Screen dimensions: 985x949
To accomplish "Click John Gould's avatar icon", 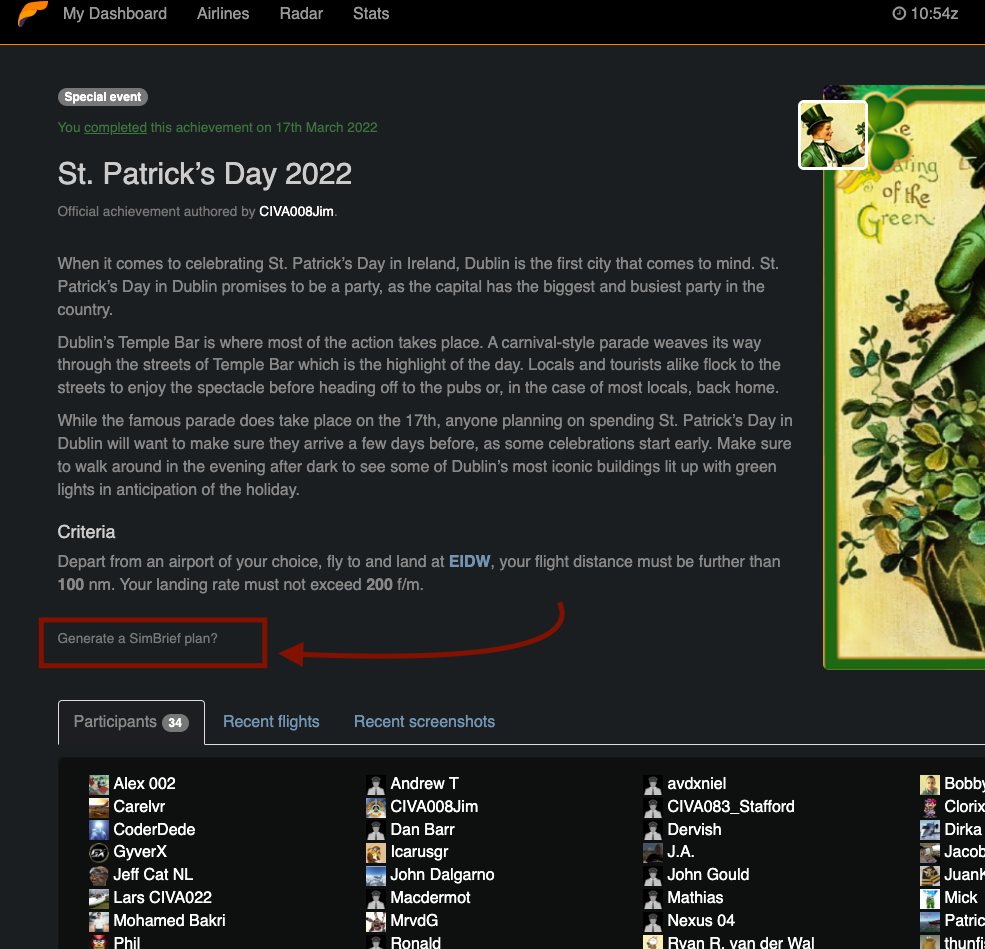I will (653, 876).
